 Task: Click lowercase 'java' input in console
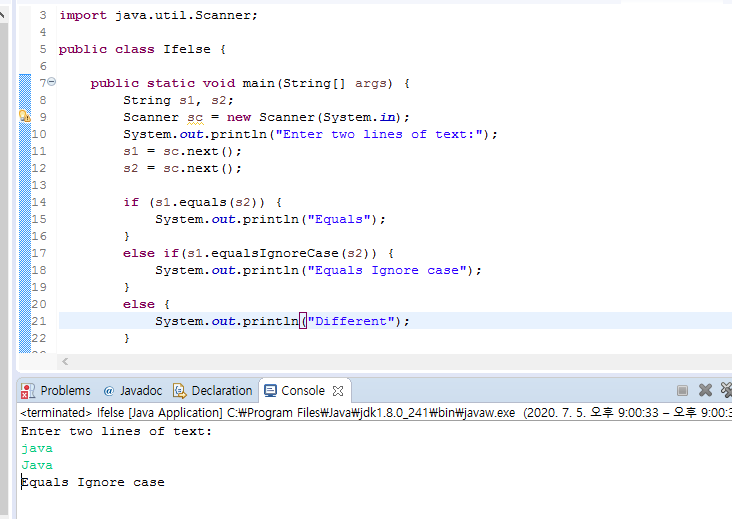pyautogui.click(x=37, y=449)
